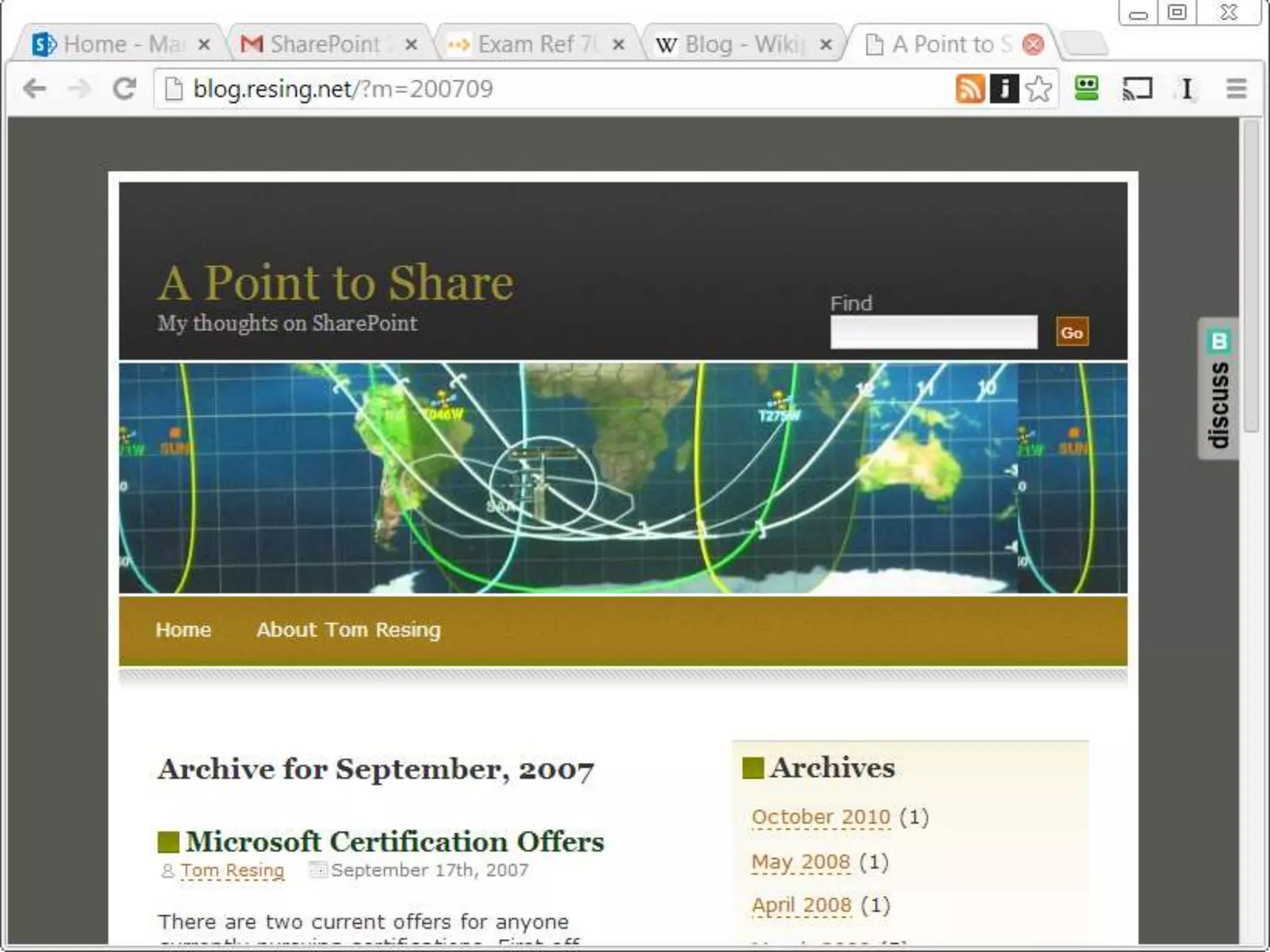Image resolution: width=1270 pixels, height=952 pixels.
Task: Open the Chrome hamburger menu
Action: pos(1237,89)
